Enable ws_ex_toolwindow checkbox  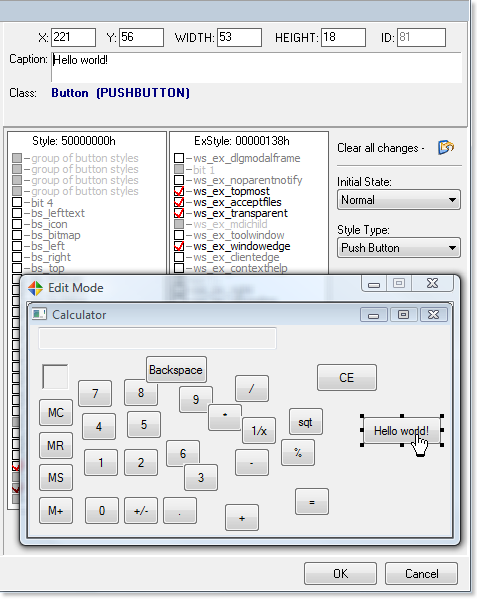tap(179, 235)
